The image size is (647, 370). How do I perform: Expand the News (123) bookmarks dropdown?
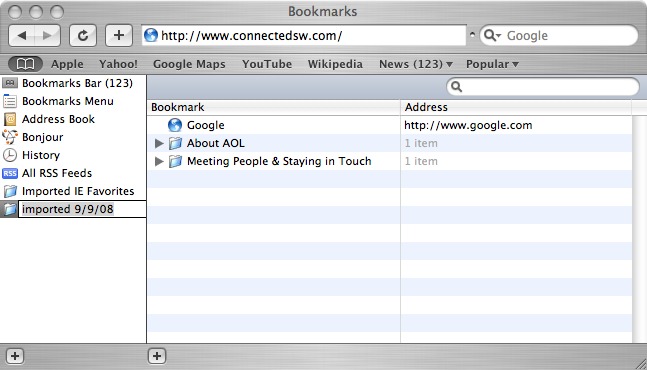point(416,64)
